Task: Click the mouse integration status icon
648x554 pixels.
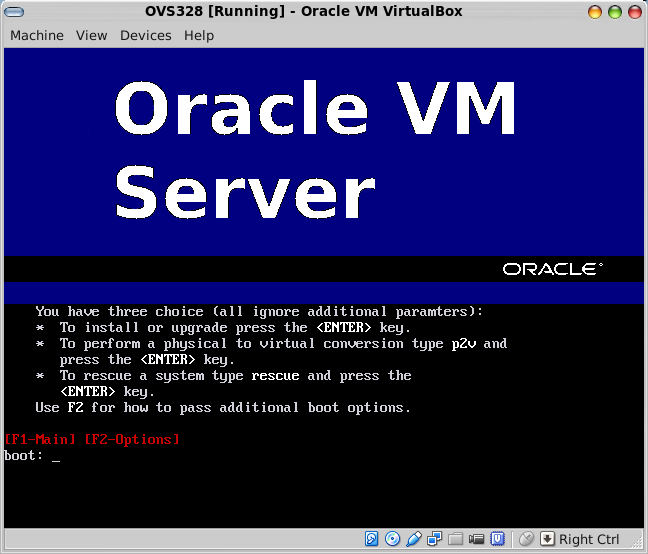Action: [x=526, y=539]
